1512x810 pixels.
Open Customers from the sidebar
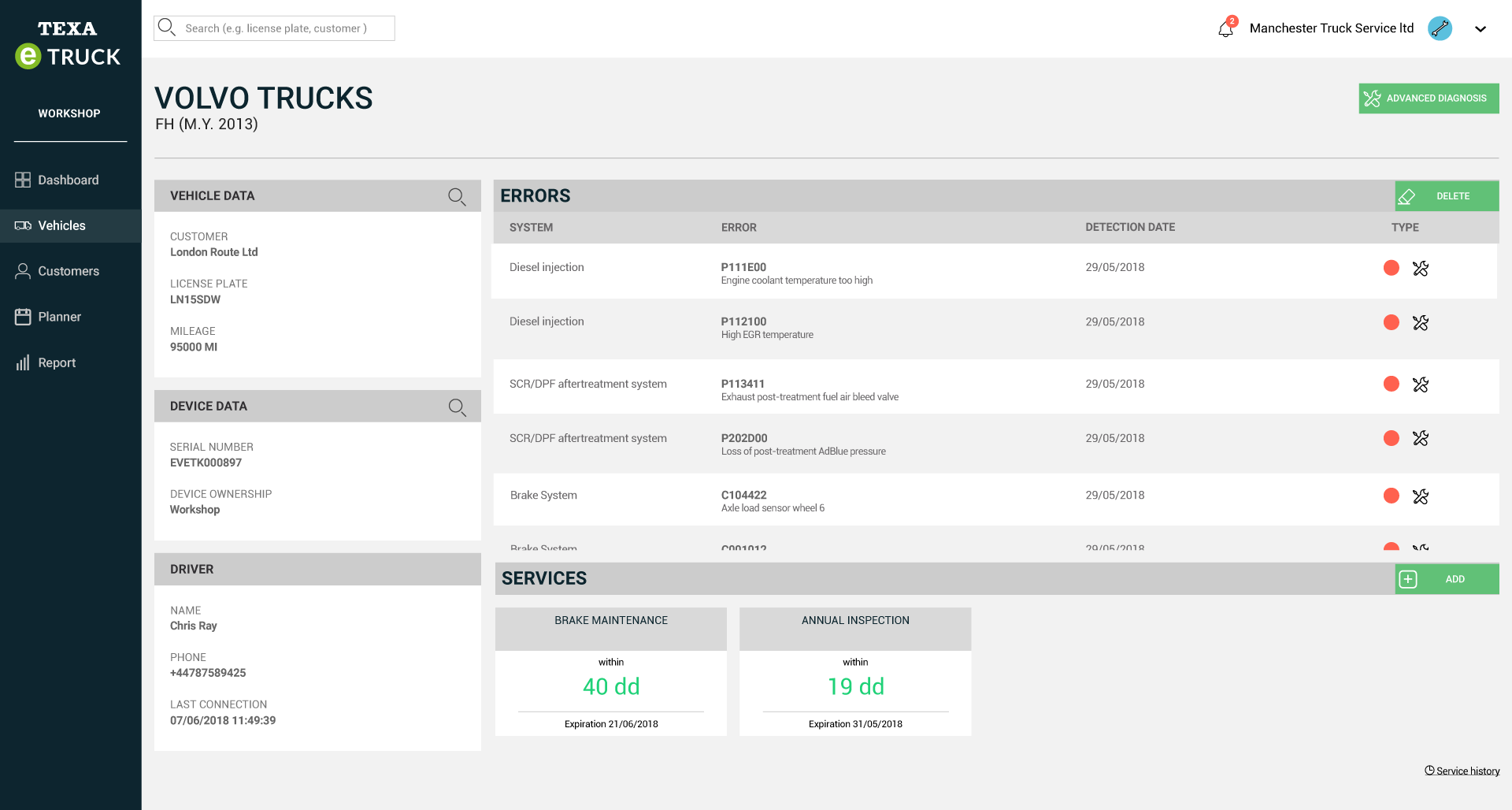pyautogui.click(x=70, y=271)
